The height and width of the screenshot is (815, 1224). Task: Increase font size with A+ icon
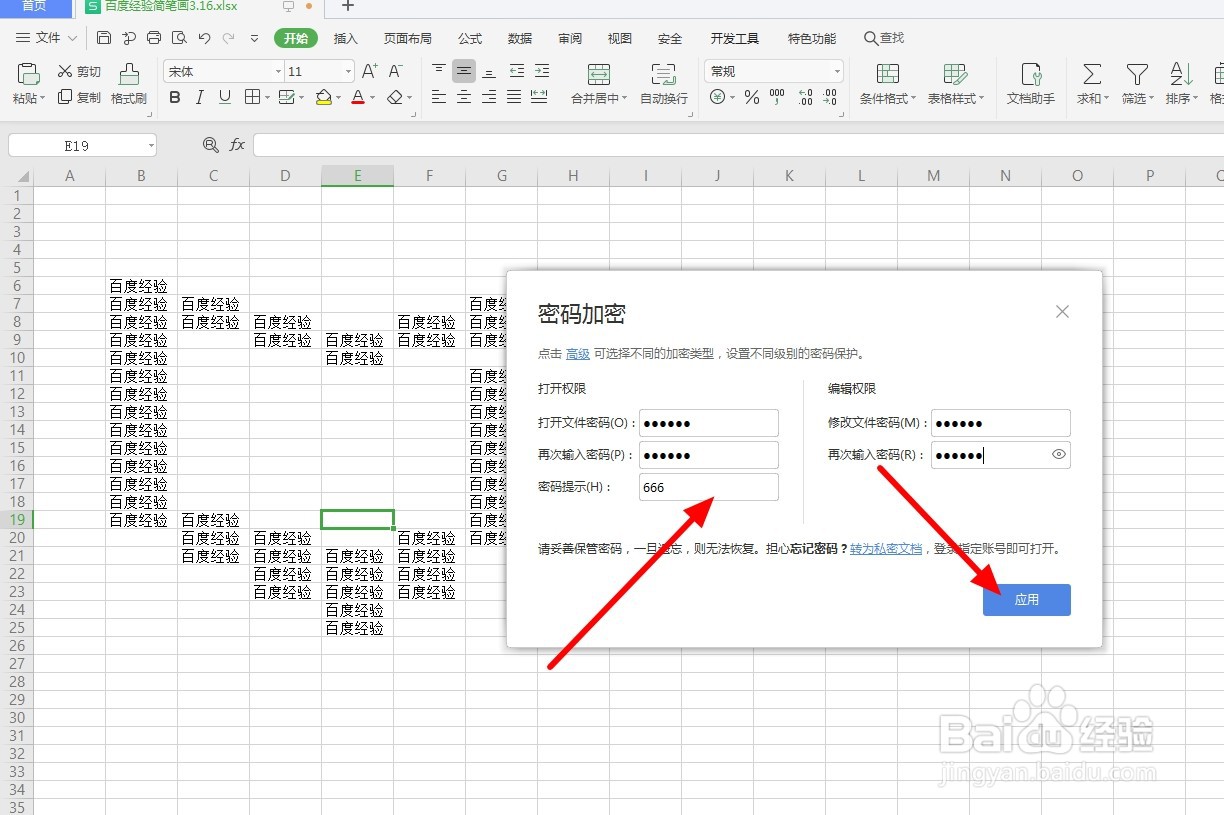coord(370,71)
